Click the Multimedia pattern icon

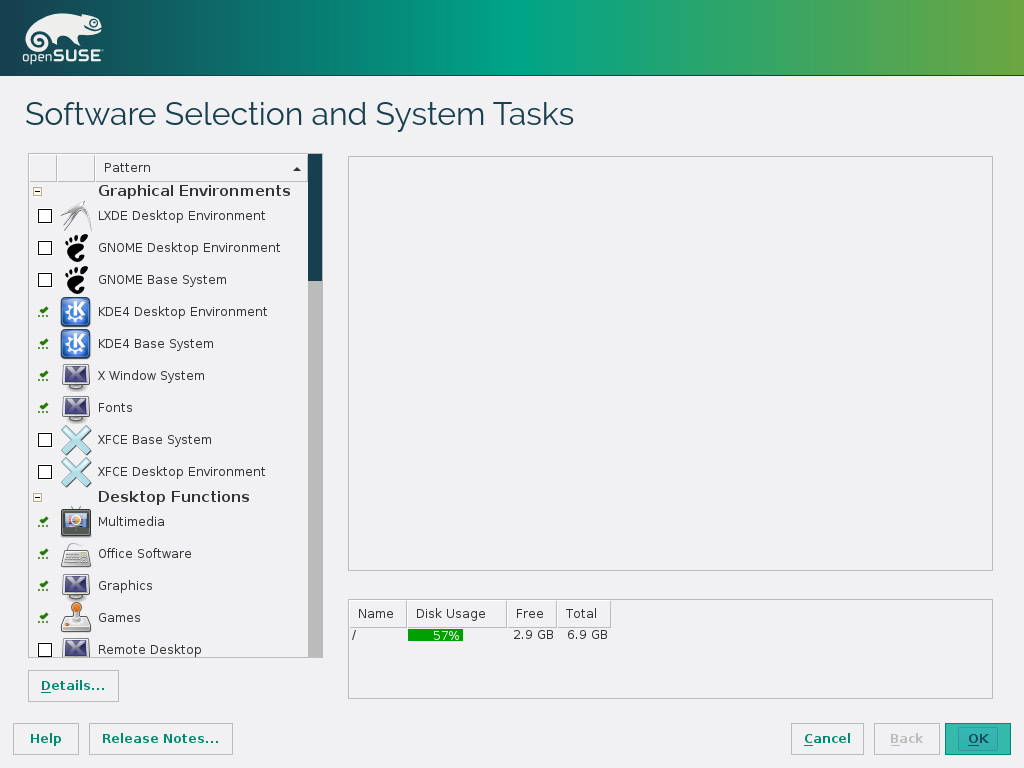76,522
